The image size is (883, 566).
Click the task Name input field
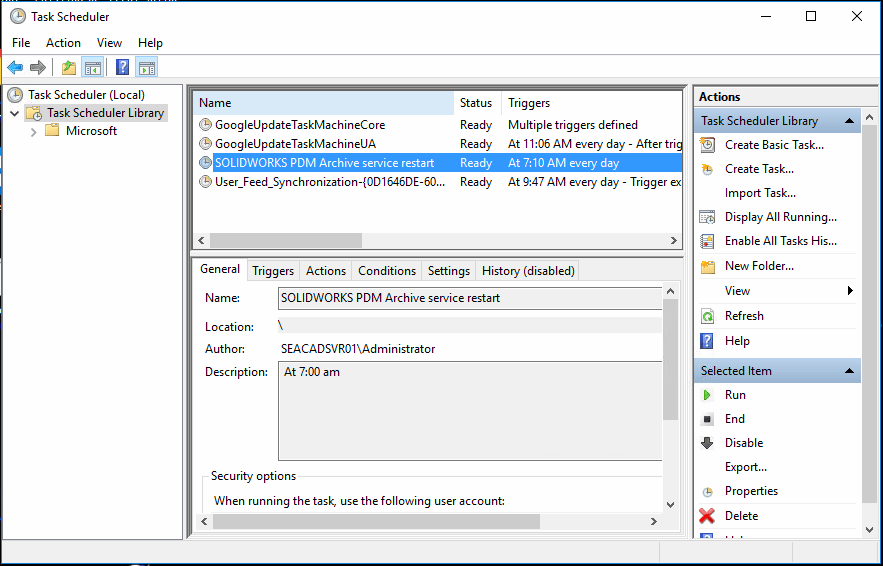[x=470, y=298]
